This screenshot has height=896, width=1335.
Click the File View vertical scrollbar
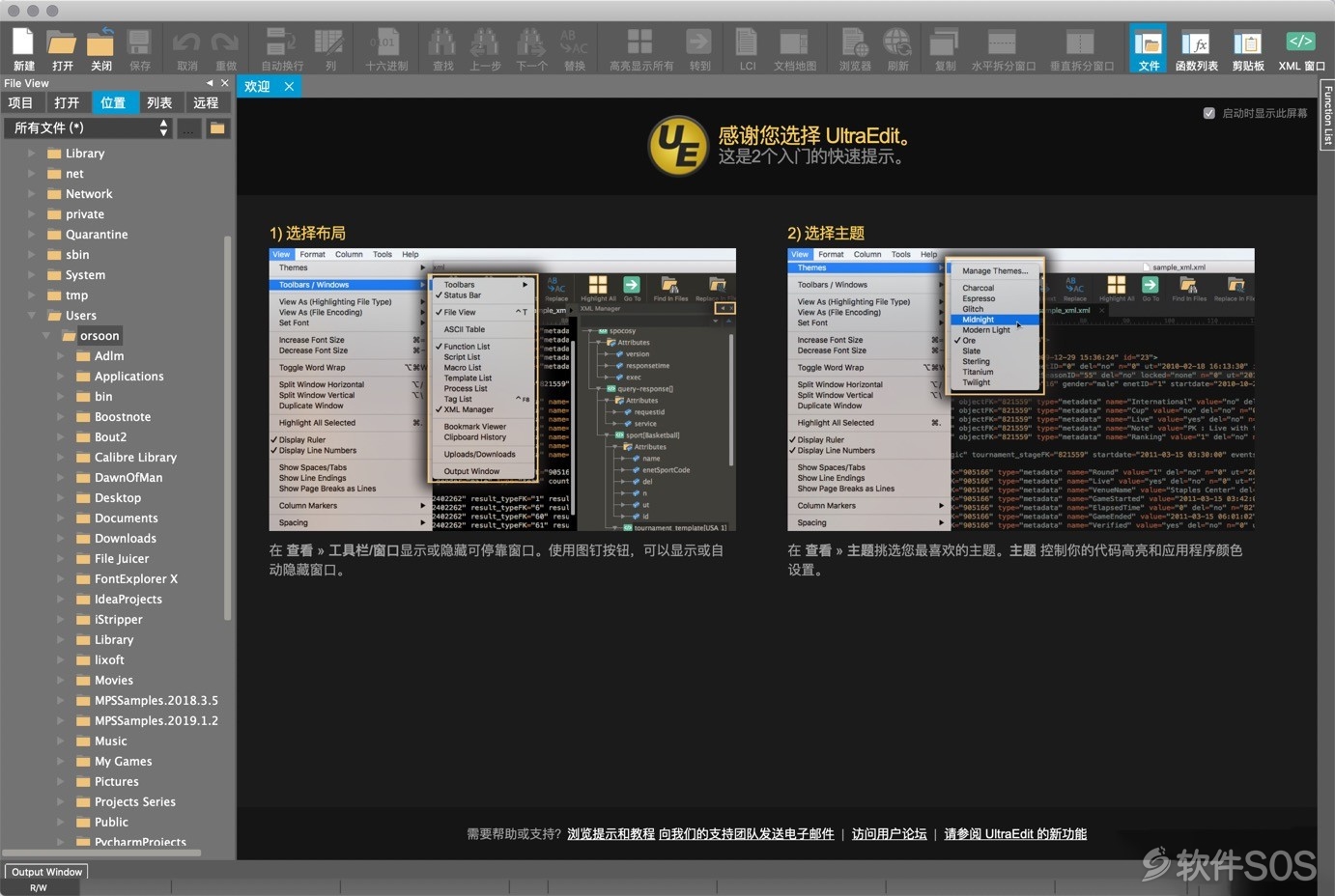click(228, 428)
